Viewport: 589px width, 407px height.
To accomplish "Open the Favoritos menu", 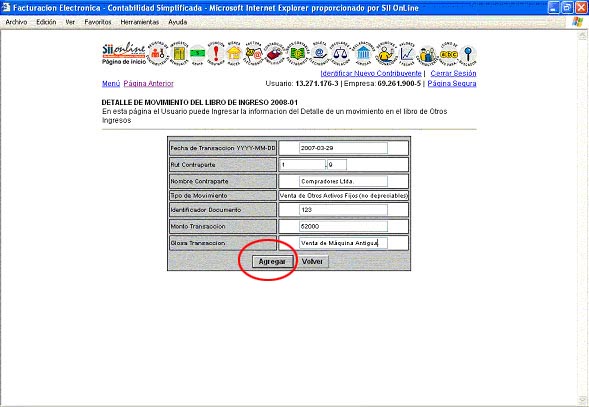I will point(98,22).
